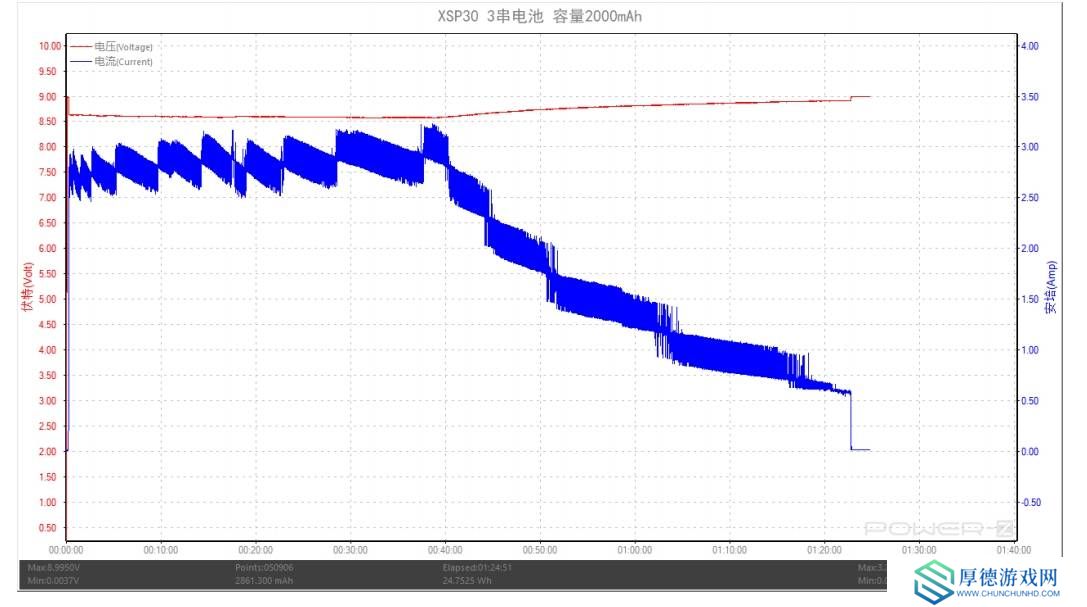The height and width of the screenshot is (607, 1087).
Task: Click the 3.50 tick on the Amp axis
Action: 1030,97
